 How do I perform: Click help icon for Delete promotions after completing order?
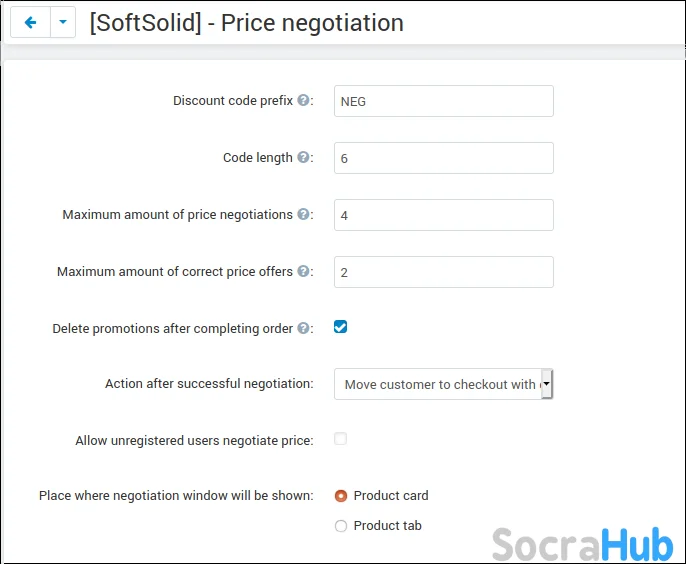coord(303,328)
